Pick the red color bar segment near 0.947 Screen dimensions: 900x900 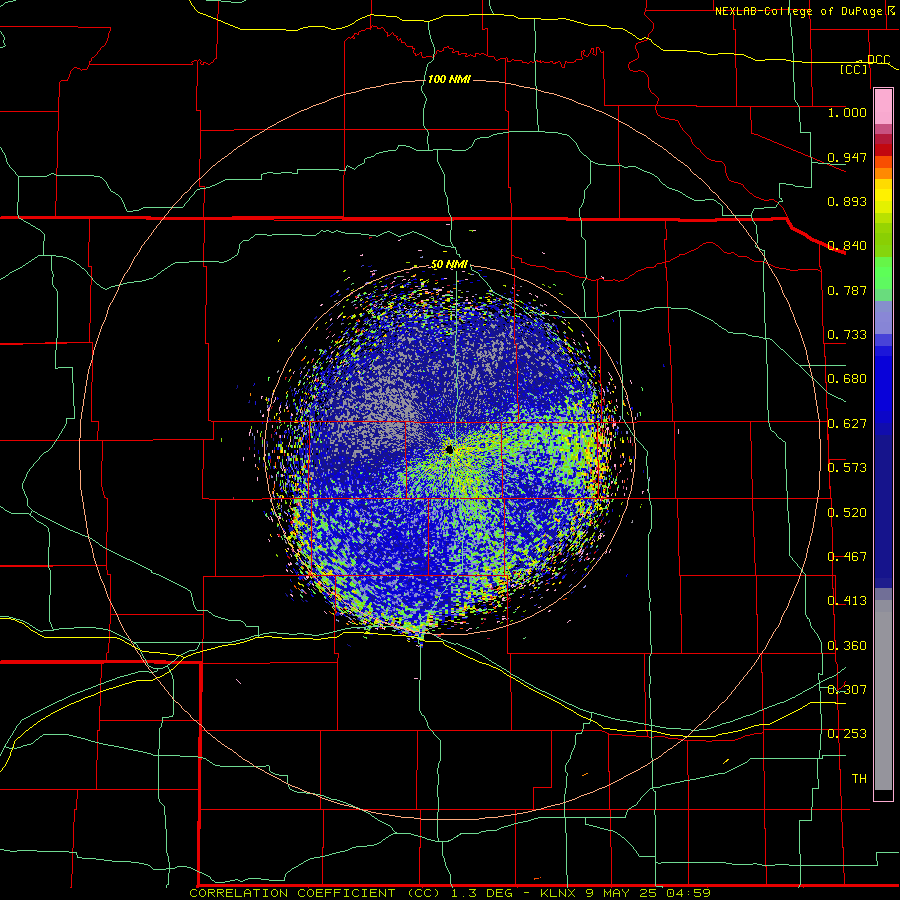coord(883,150)
